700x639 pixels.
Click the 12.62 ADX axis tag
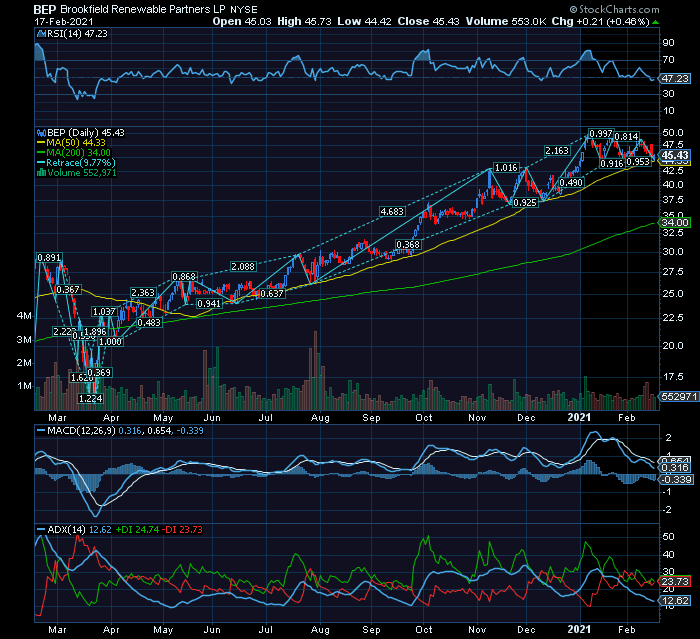[675, 601]
